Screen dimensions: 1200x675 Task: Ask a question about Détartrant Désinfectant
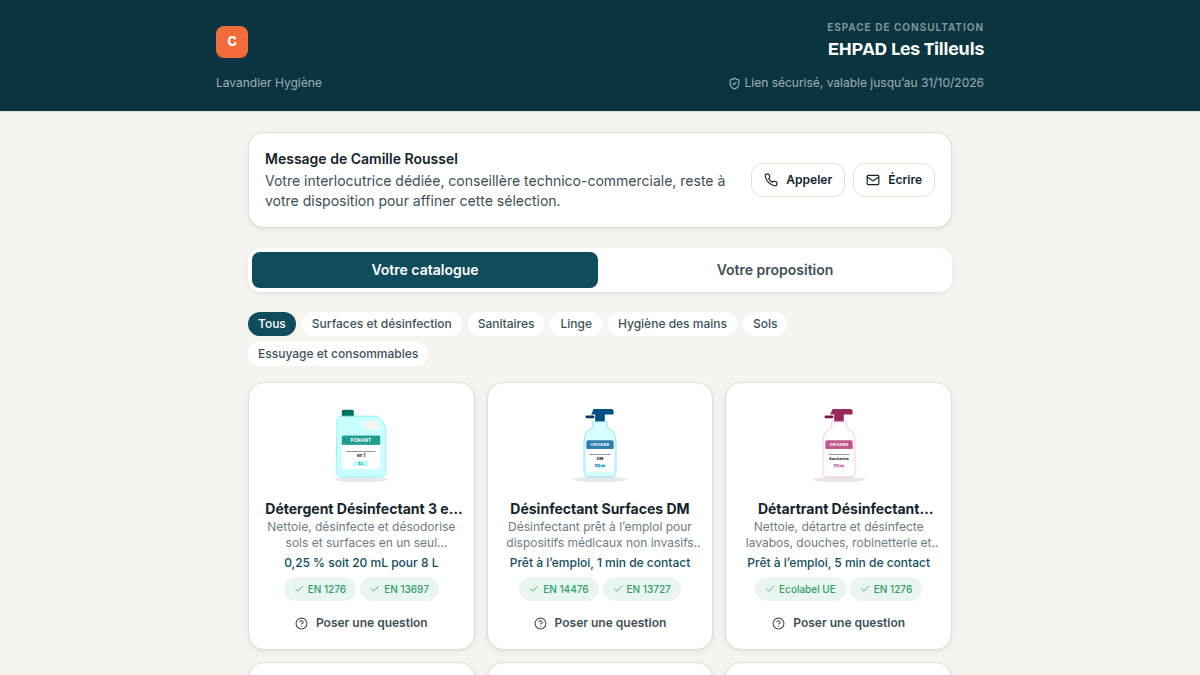click(x=838, y=623)
